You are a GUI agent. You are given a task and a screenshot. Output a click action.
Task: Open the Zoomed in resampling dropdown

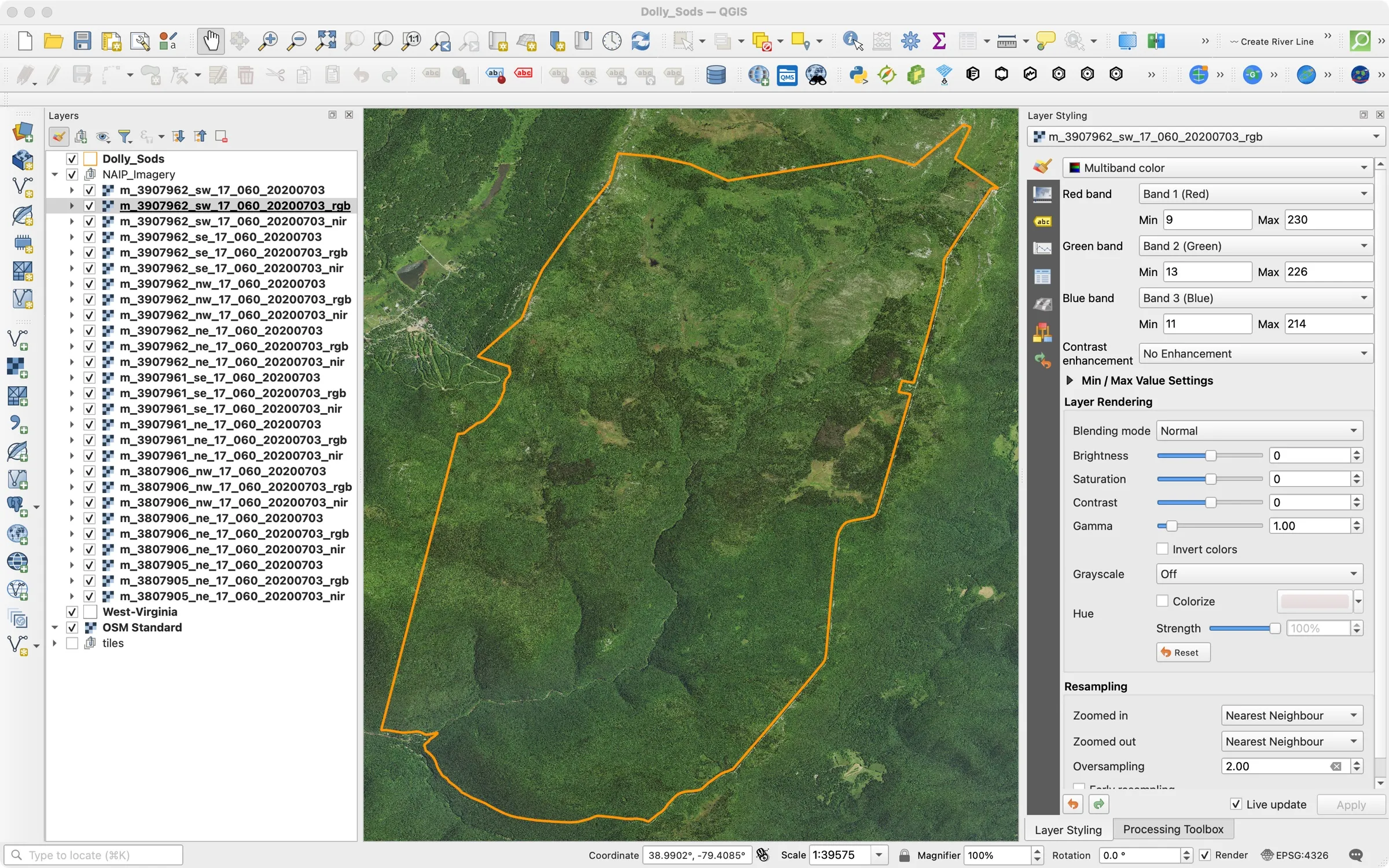click(1292, 715)
